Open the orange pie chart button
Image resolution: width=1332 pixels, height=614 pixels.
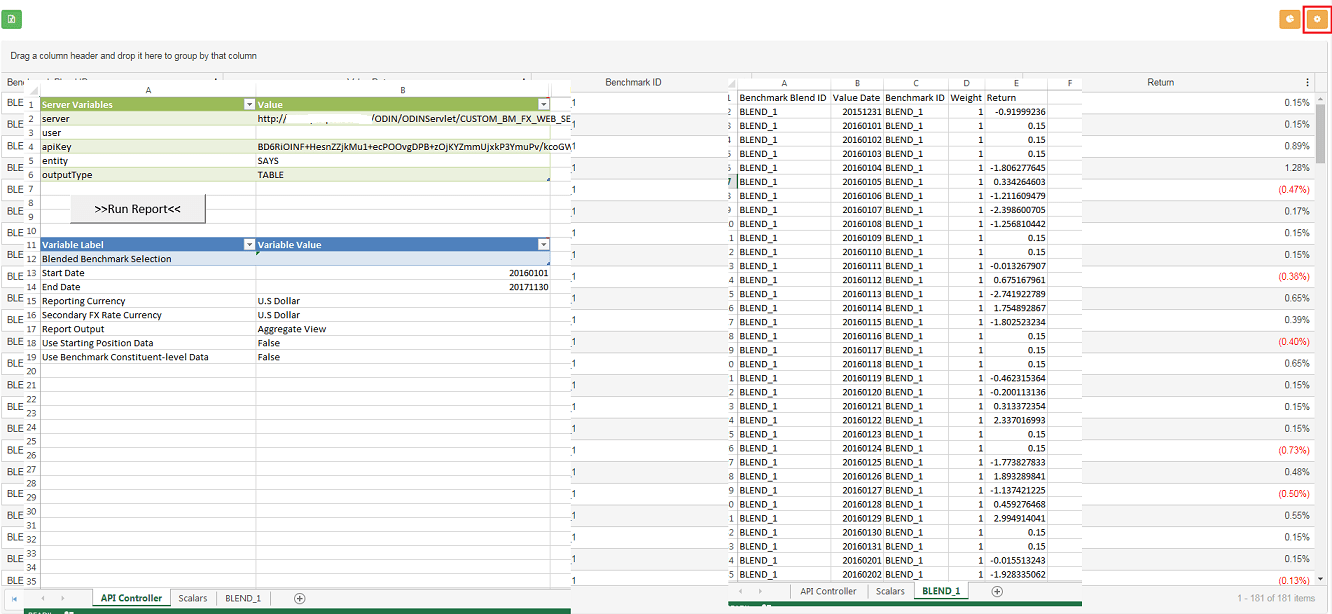1290,19
